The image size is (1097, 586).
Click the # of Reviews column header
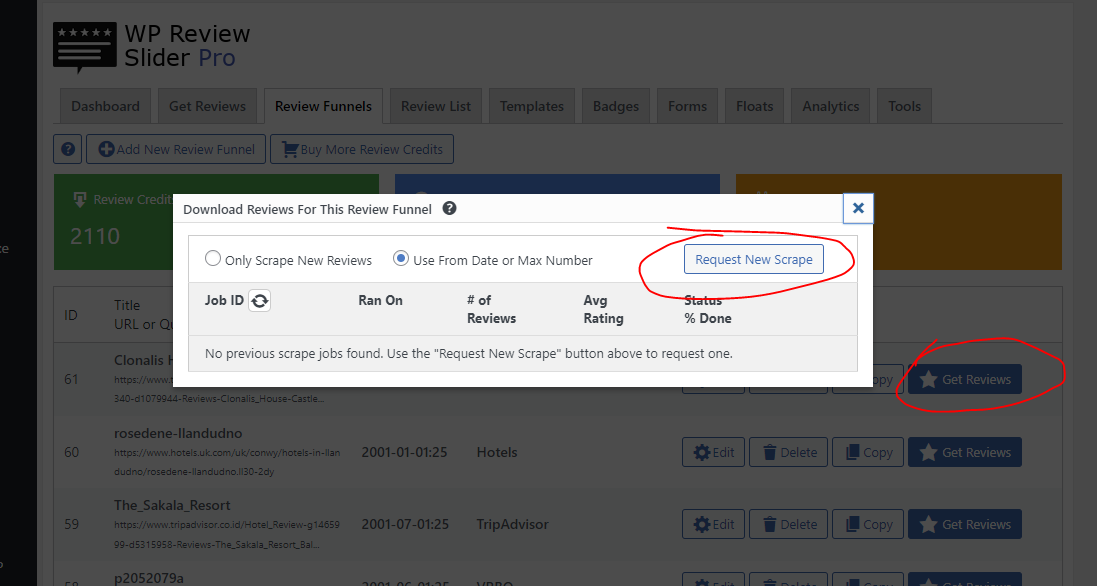pyautogui.click(x=491, y=309)
